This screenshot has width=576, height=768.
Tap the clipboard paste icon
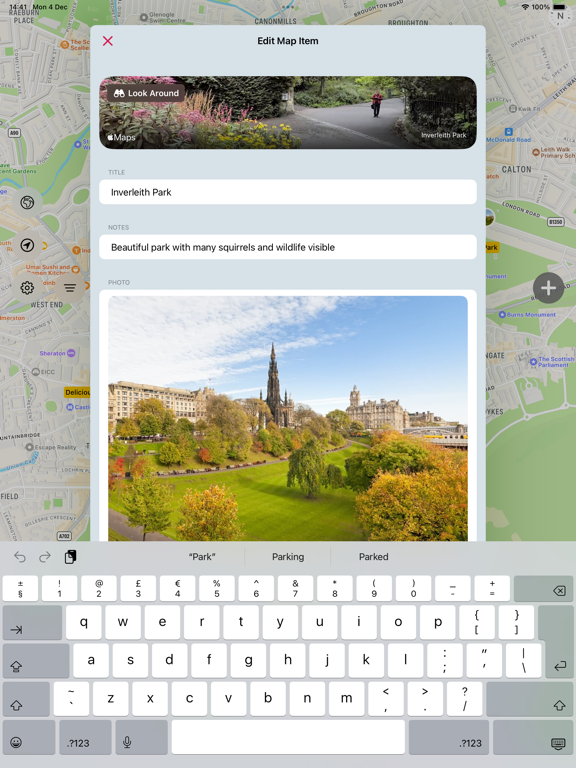coord(71,557)
